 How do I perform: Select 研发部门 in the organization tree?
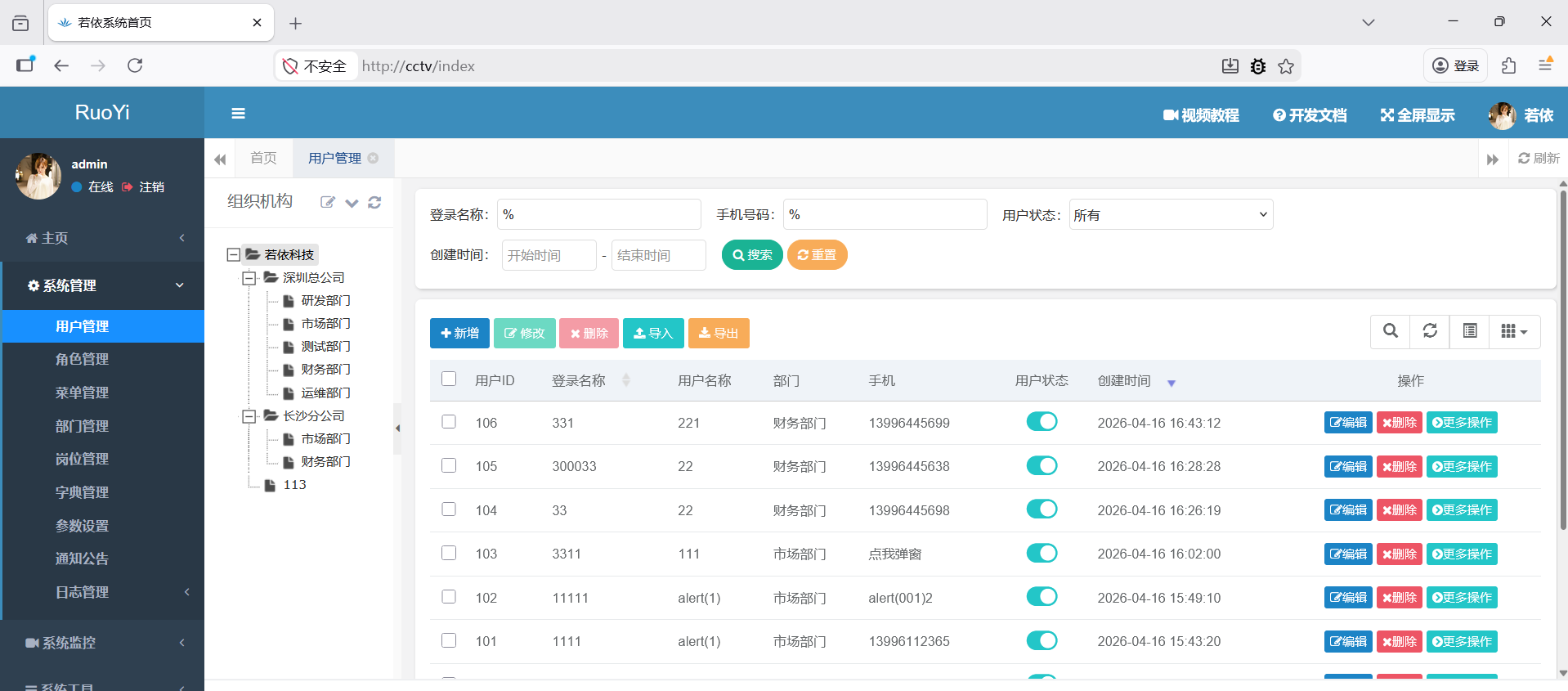325,301
